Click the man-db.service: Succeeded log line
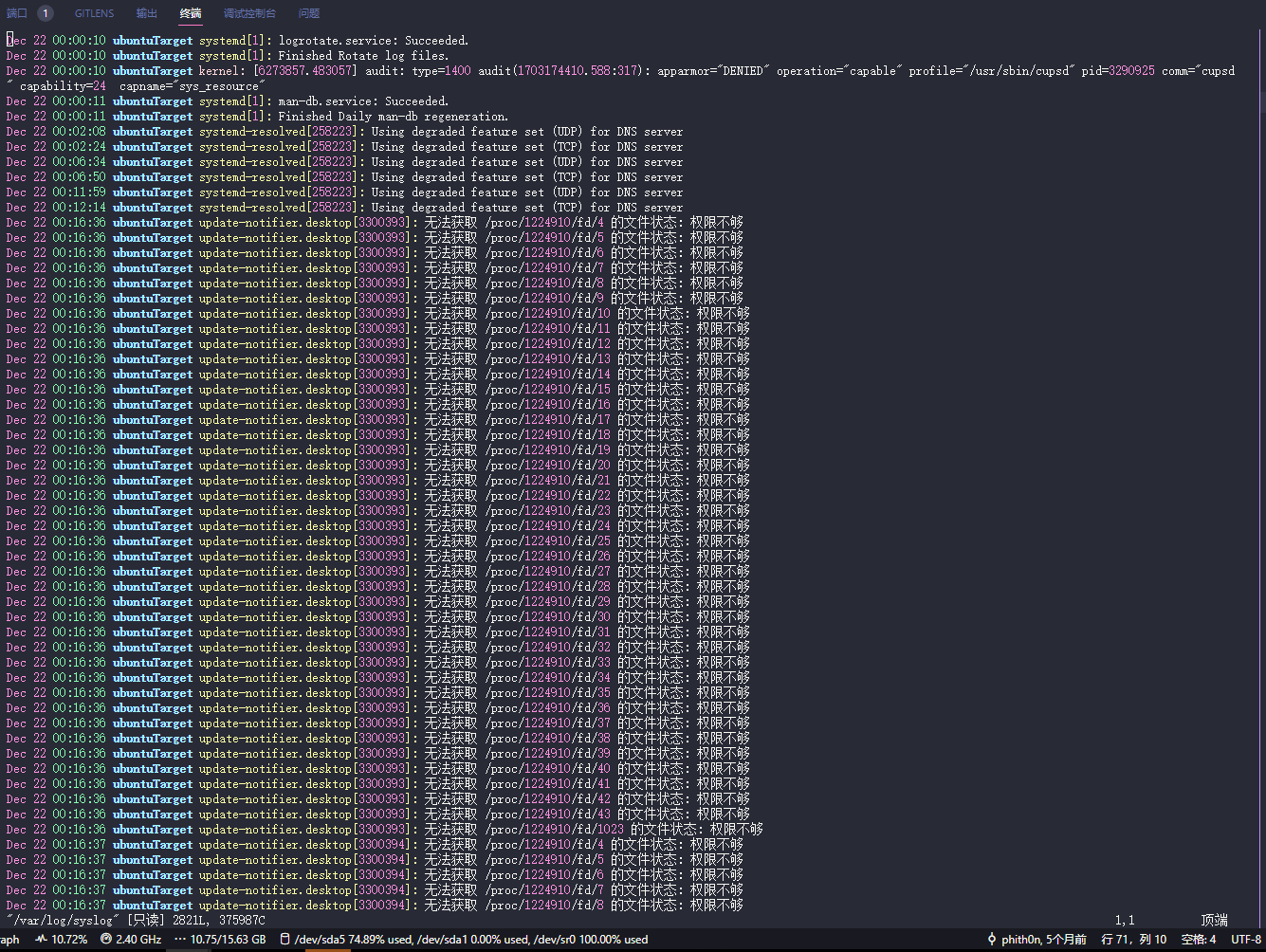Viewport: 1266px width, 952px height. click(x=228, y=101)
